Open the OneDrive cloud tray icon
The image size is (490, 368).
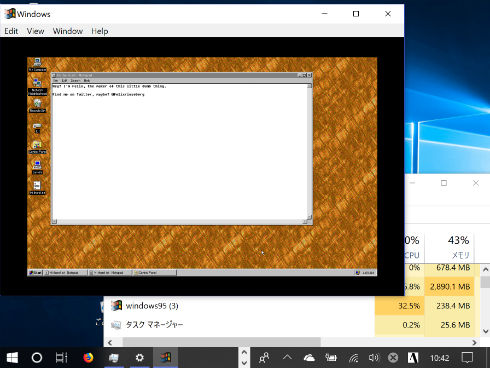[309, 358]
